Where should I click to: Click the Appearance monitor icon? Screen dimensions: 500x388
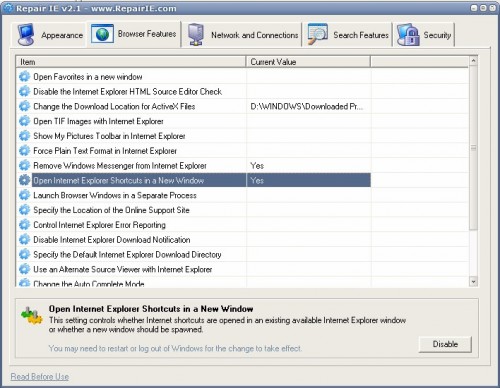[26, 34]
